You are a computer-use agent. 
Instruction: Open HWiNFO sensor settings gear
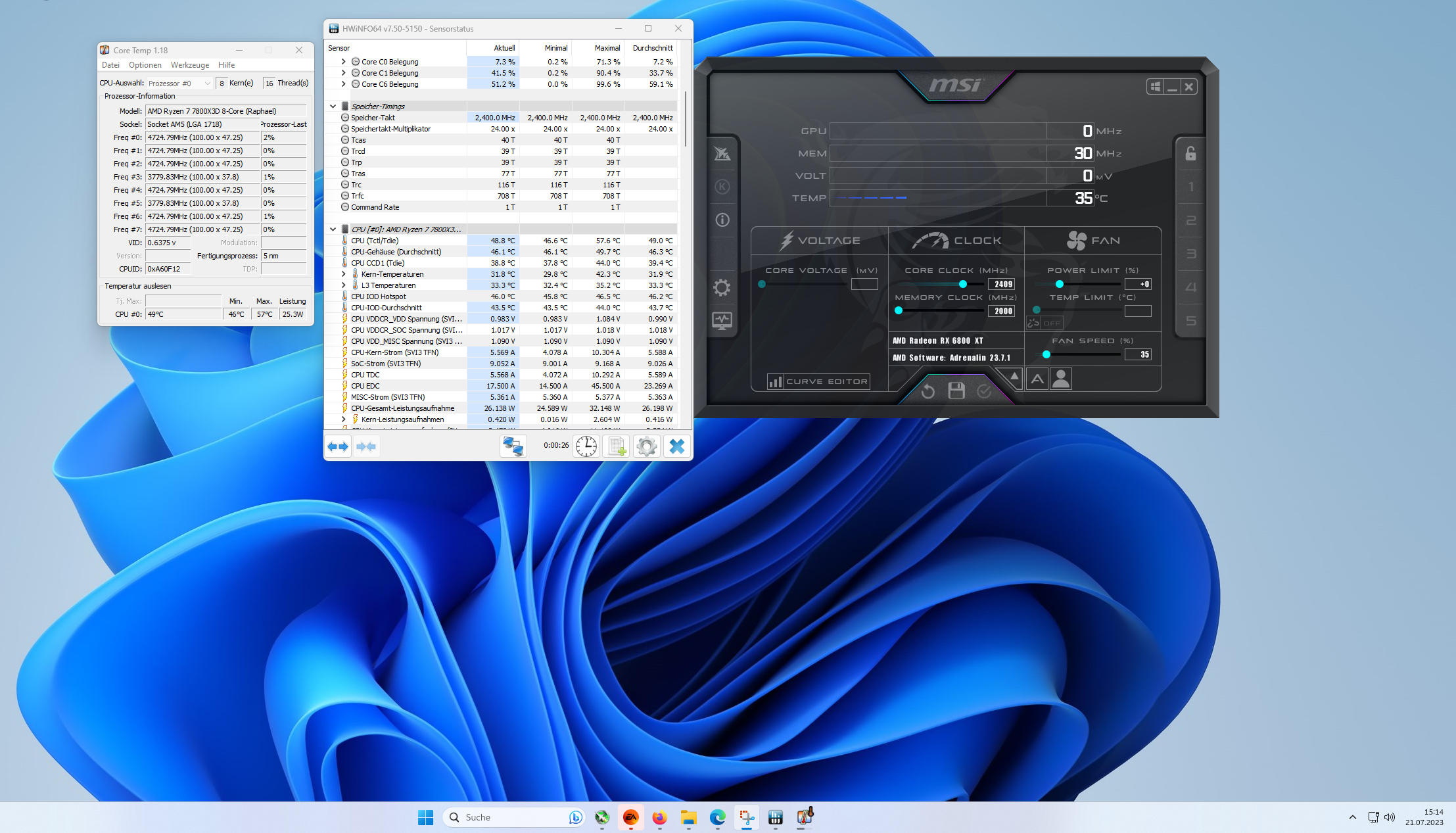(647, 446)
